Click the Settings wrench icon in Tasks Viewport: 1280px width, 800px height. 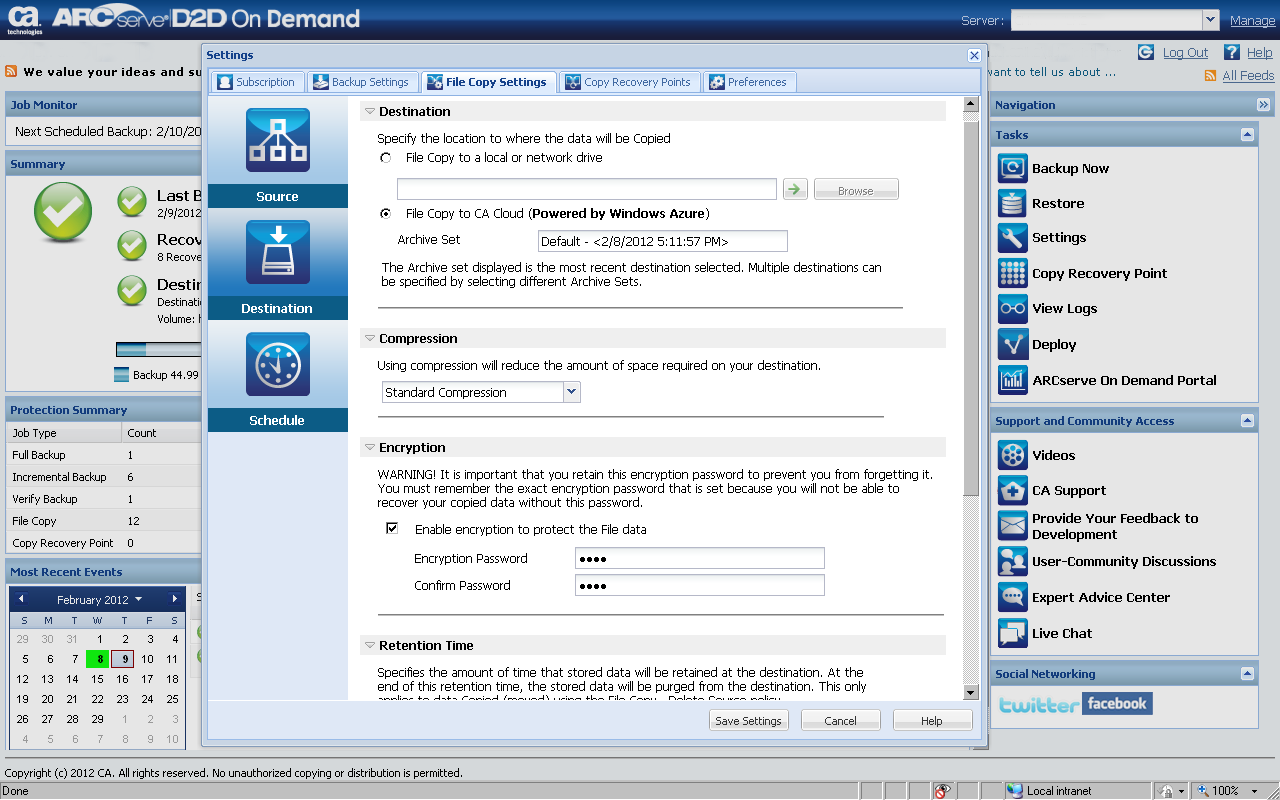[1013, 238]
